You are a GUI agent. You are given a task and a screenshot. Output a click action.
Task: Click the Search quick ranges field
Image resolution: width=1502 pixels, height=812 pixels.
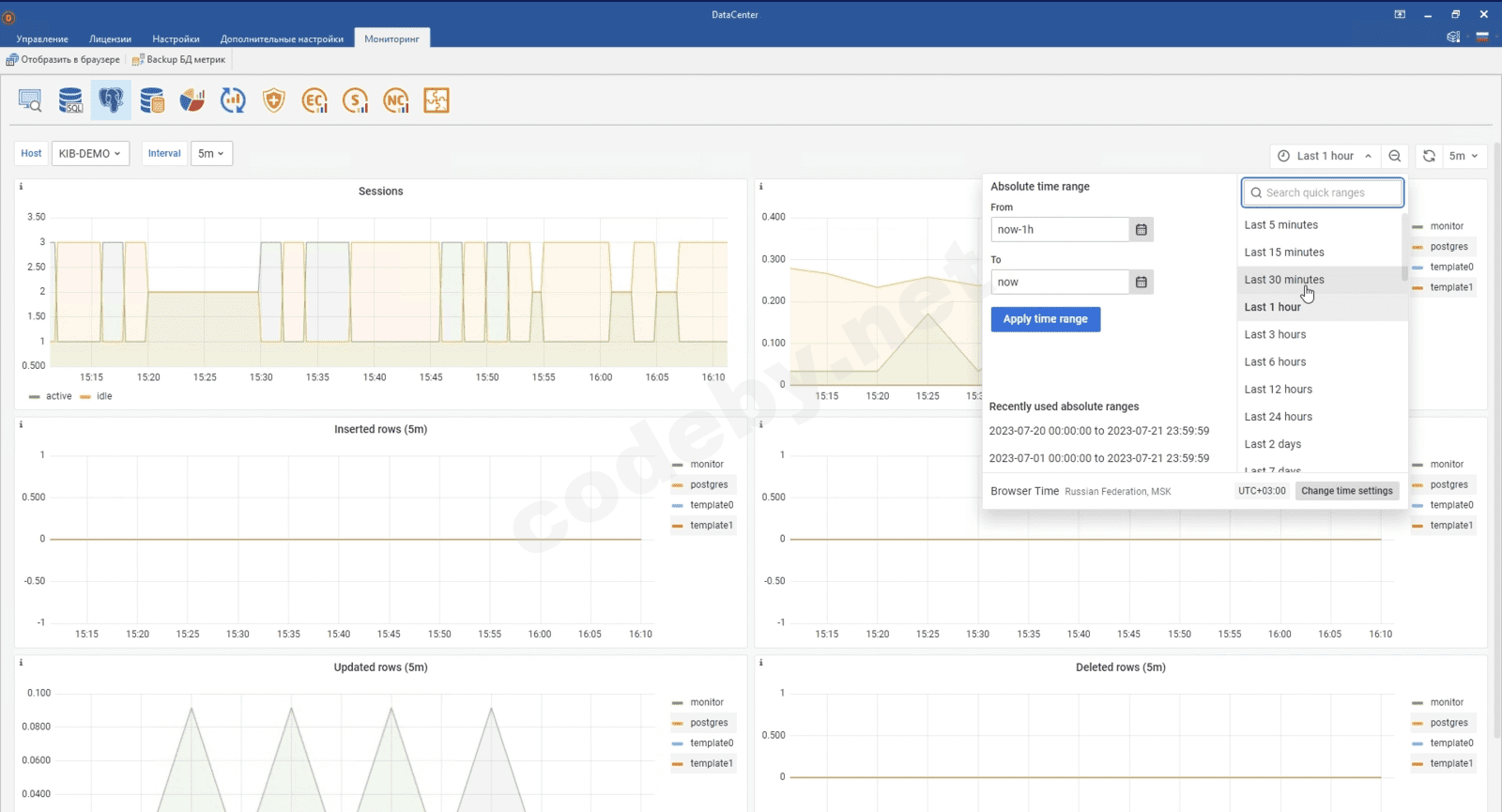pyautogui.click(x=1323, y=193)
